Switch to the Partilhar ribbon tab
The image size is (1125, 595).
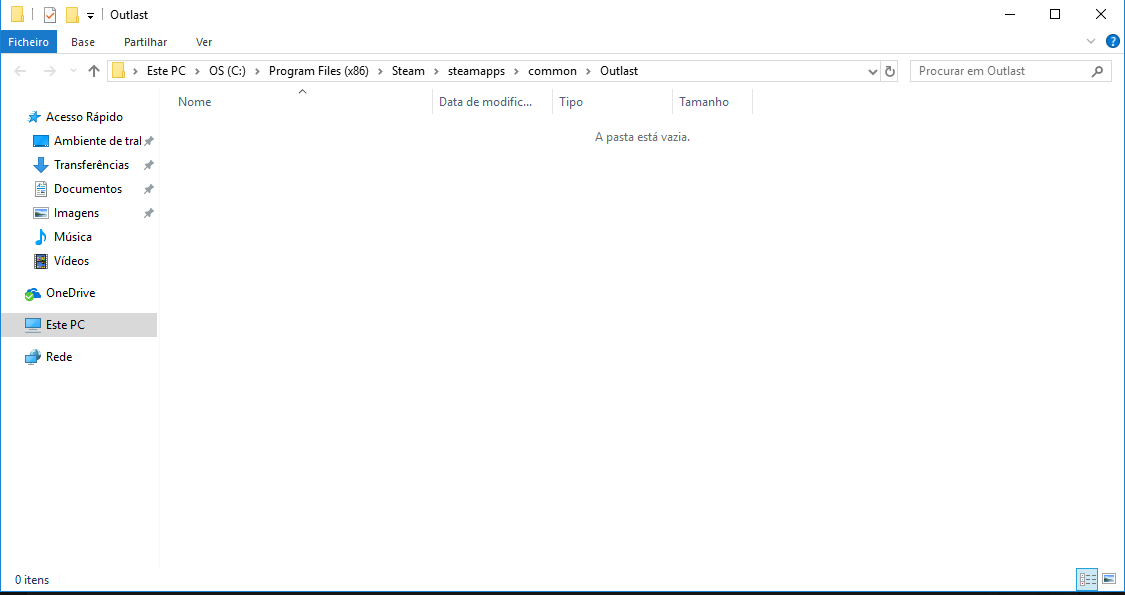pos(145,42)
